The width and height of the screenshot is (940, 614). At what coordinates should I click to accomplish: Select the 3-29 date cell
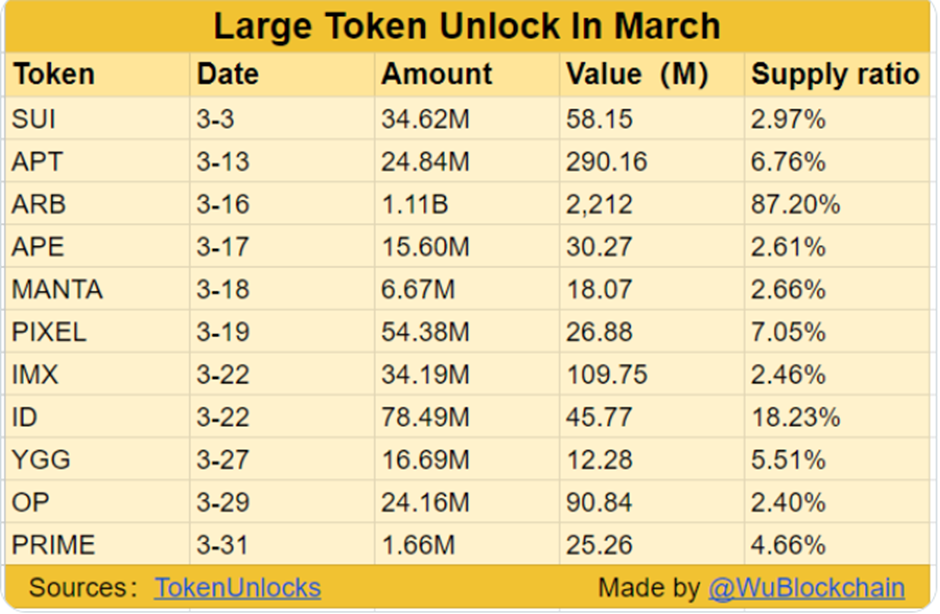(223, 502)
